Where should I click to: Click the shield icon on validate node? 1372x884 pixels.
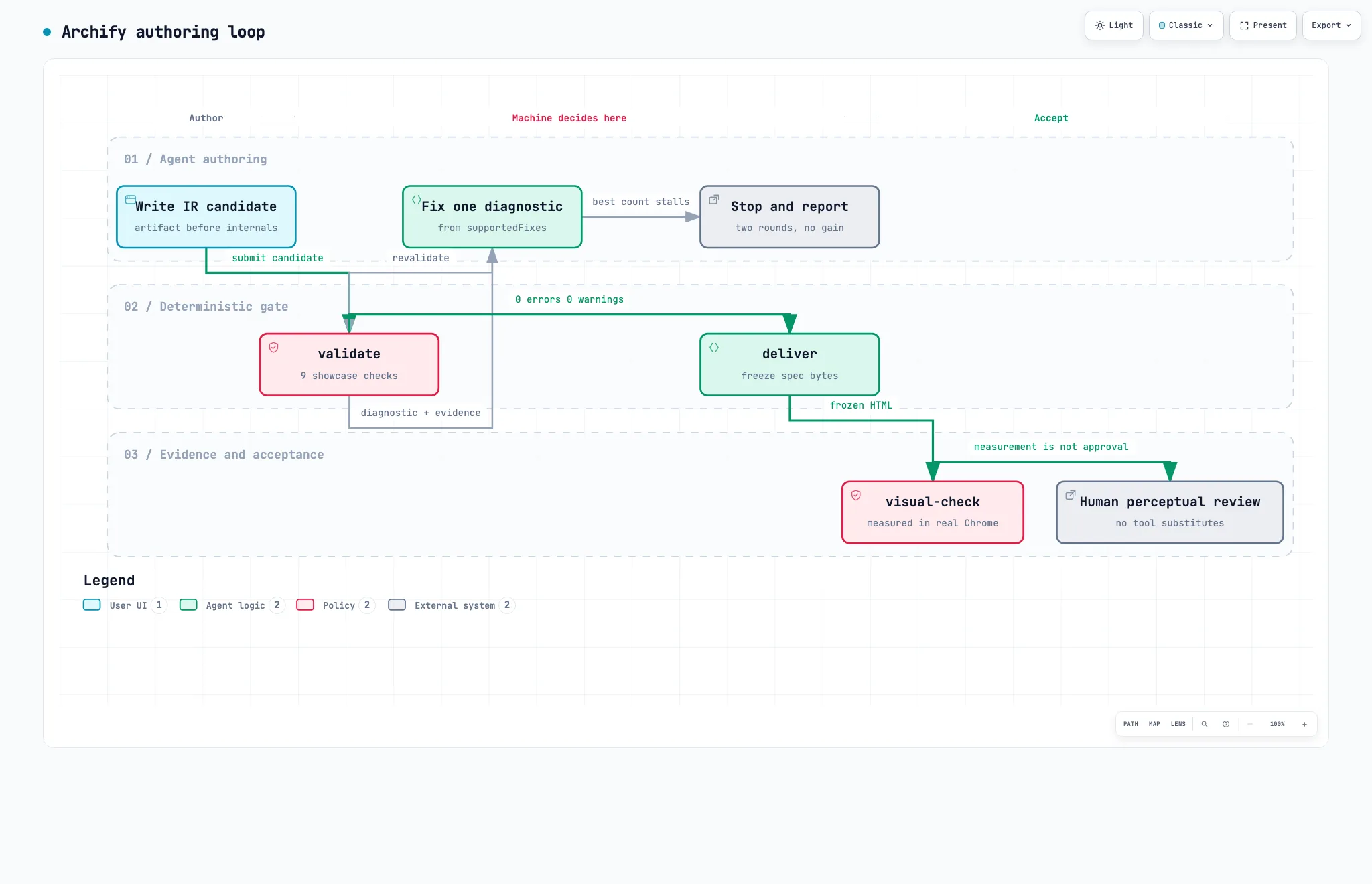(x=274, y=347)
